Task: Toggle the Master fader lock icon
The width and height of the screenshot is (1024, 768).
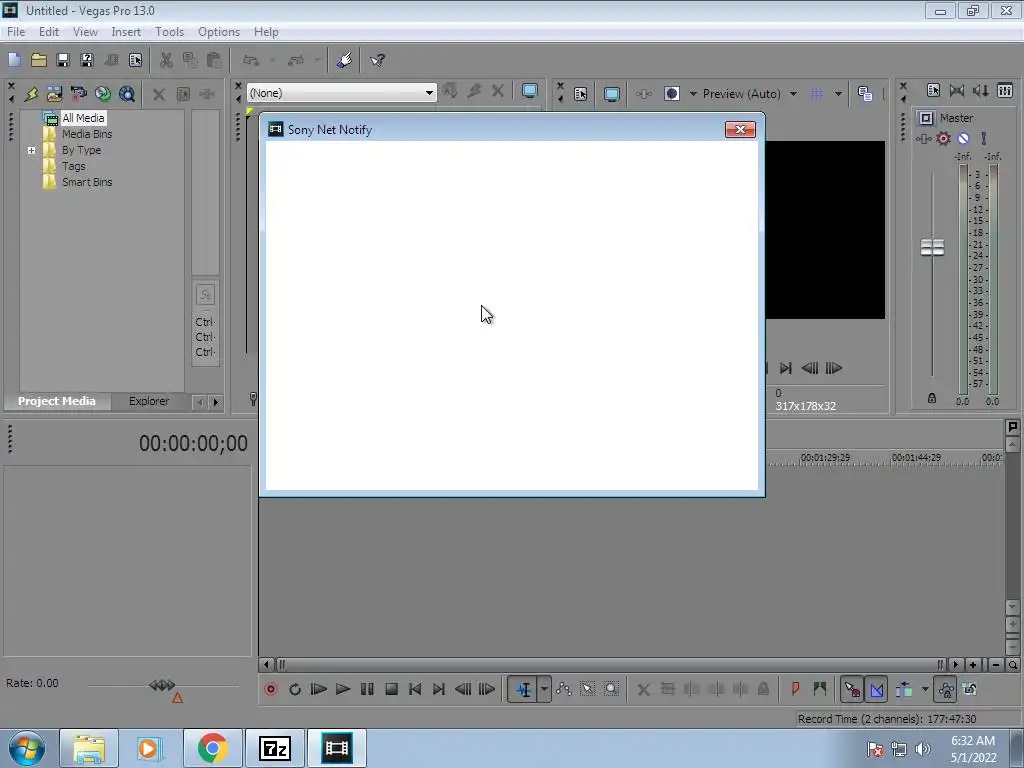Action: pos(932,398)
